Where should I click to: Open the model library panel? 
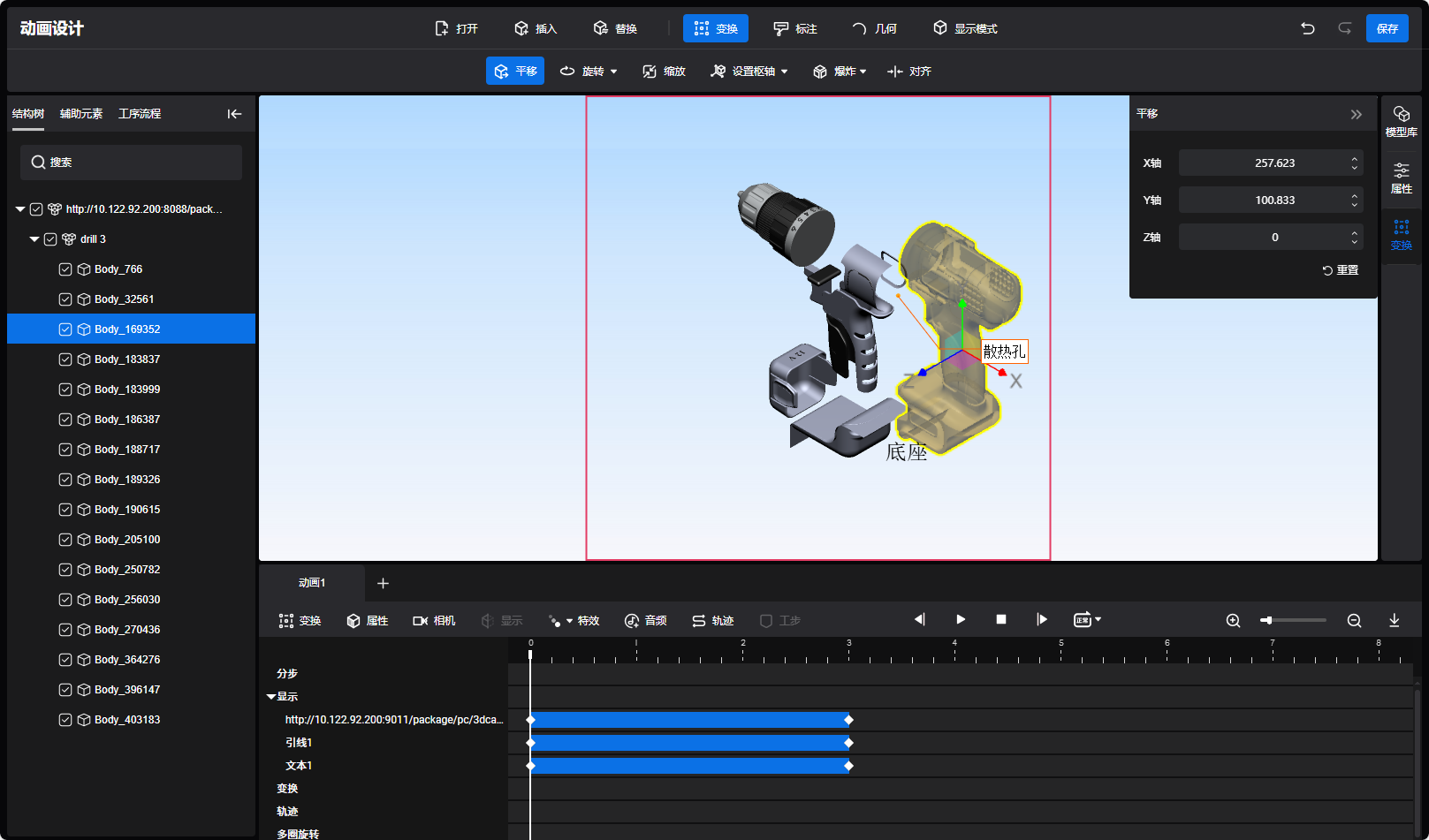1401,121
